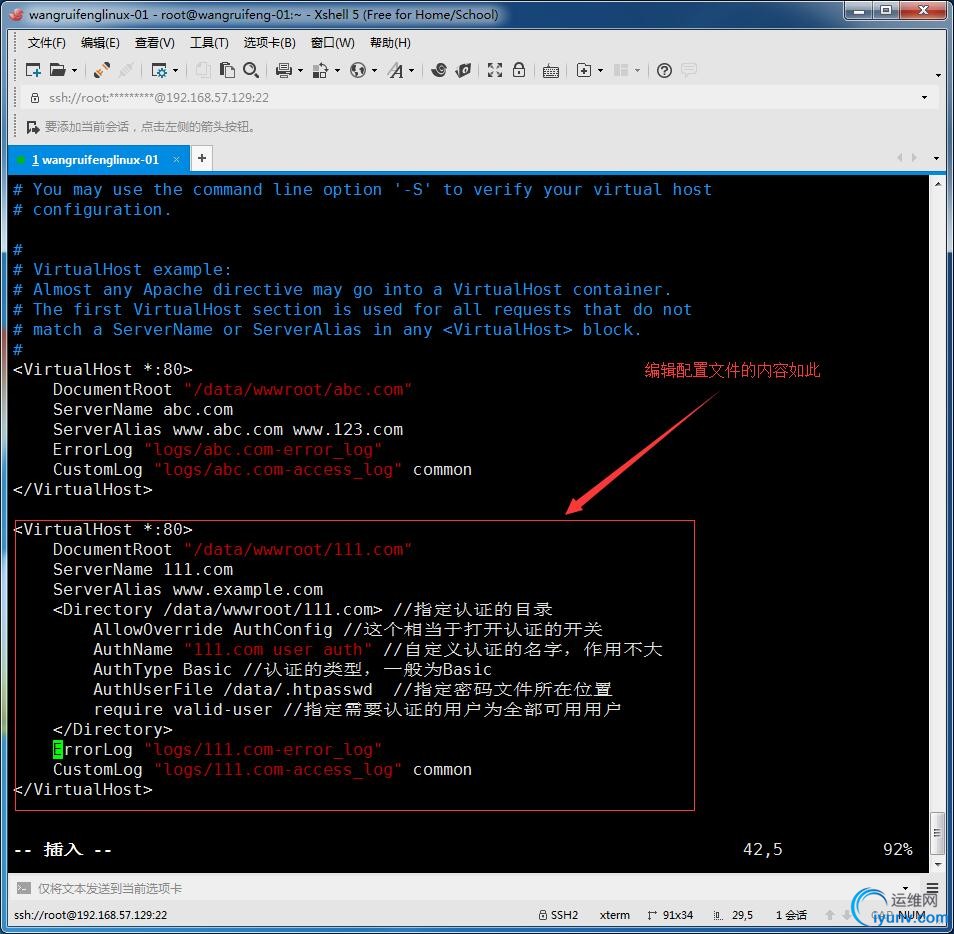Image resolution: width=954 pixels, height=934 pixels.
Task: Expand the font dropdown arrow in toolbar
Action: (411, 71)
